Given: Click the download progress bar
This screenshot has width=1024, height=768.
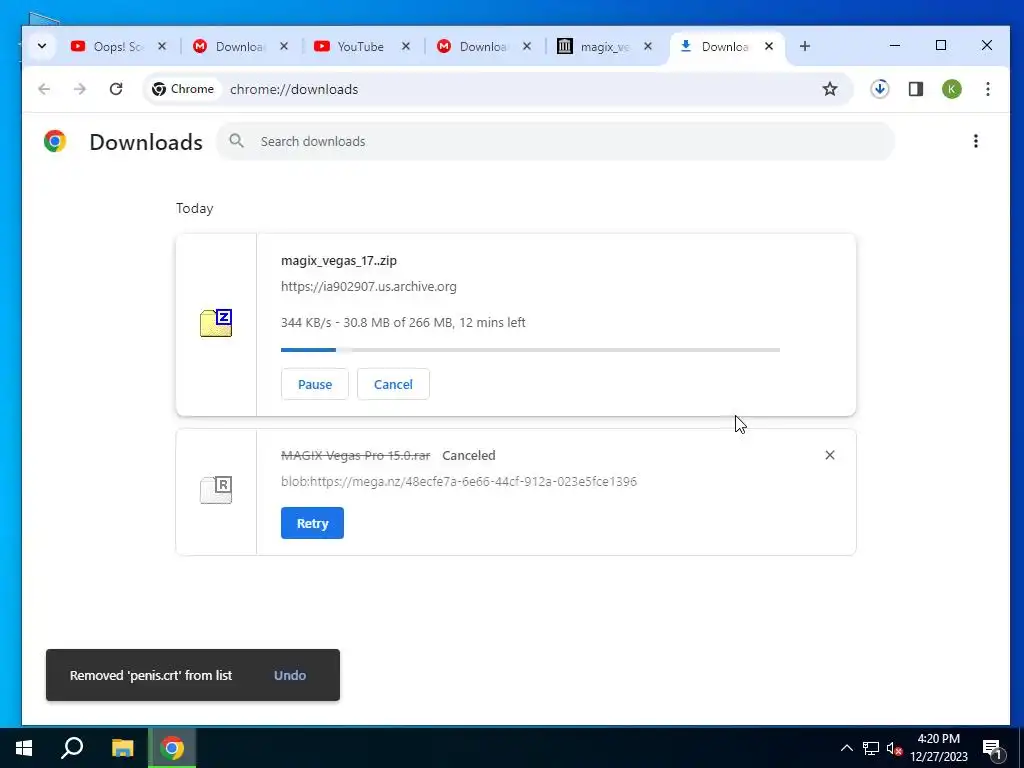Looking at the screenshot, I should [x=530, y=350].
